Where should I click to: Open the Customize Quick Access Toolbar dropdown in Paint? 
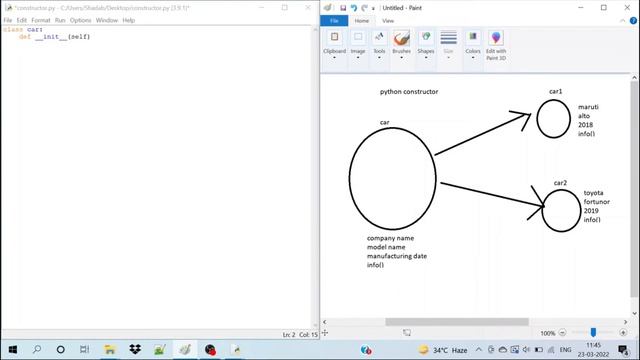tap(373, 8)
